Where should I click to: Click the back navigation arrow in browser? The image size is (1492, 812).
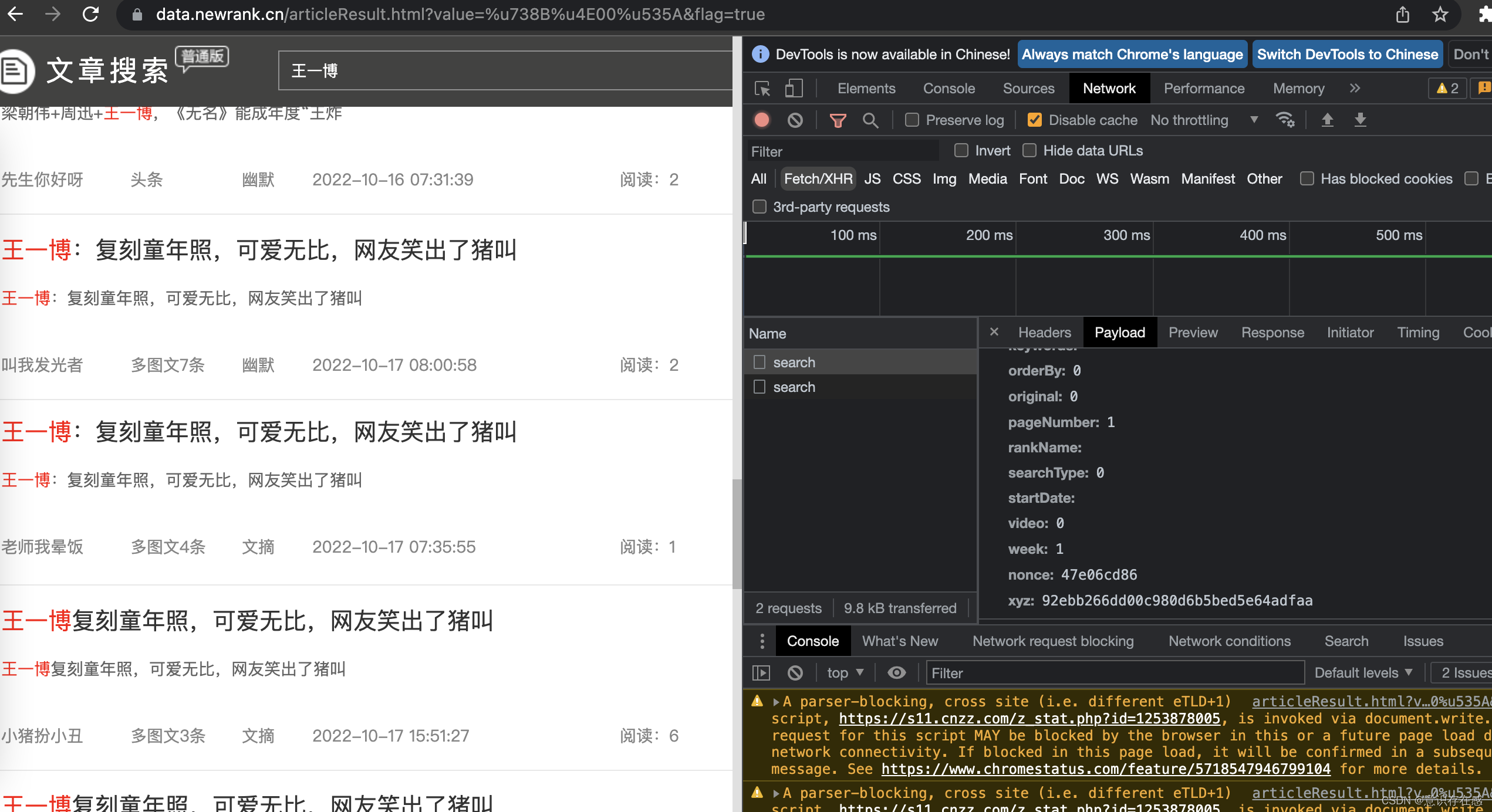click(x=17, y=14)
